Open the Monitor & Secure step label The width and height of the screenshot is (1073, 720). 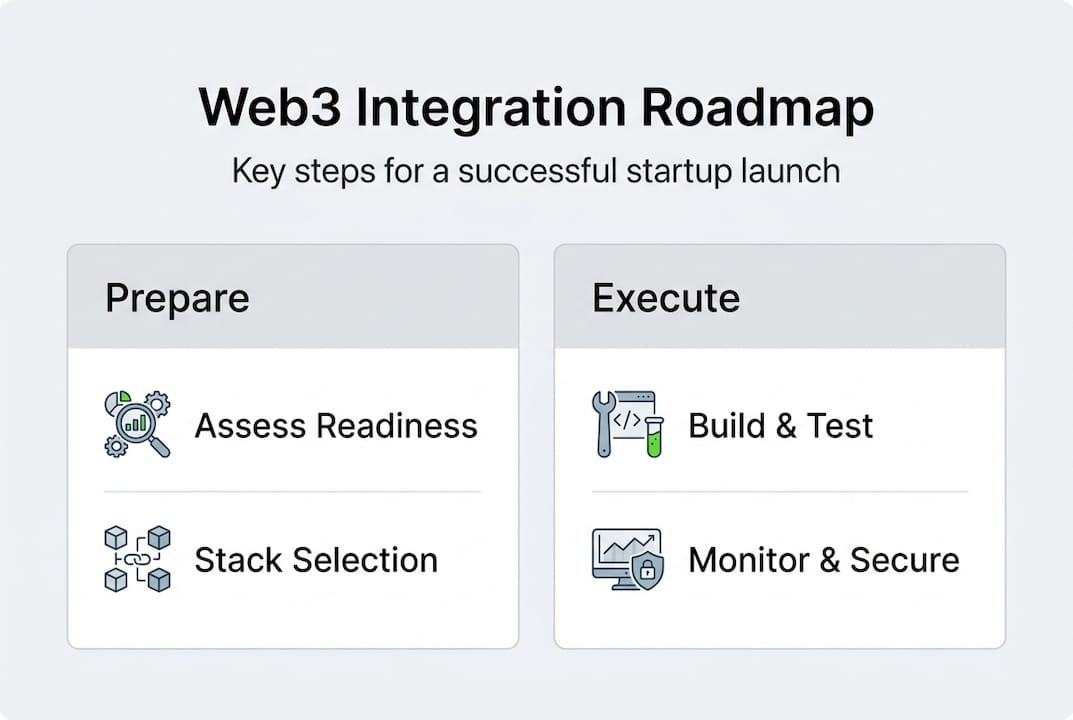click(824, 560)
